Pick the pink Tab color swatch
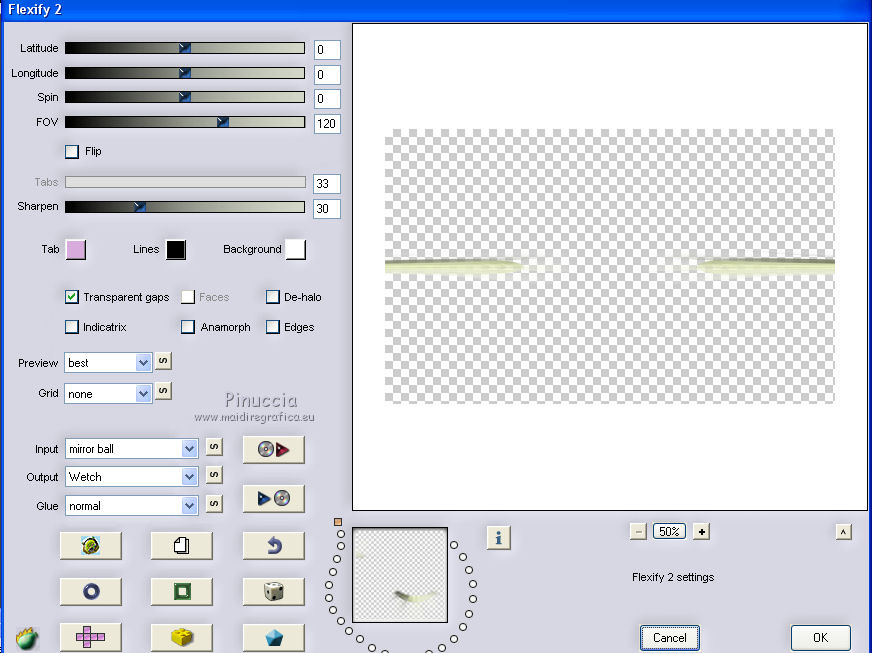 76,250
